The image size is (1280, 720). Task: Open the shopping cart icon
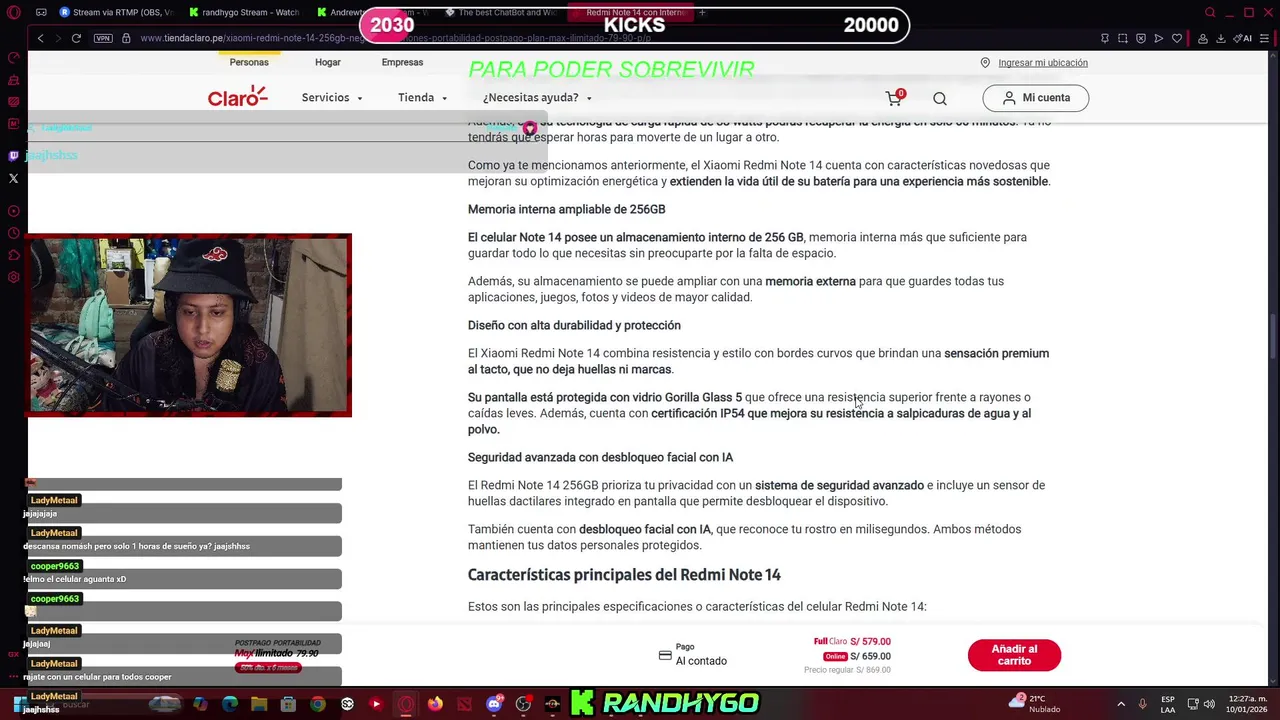pos(894,98)
